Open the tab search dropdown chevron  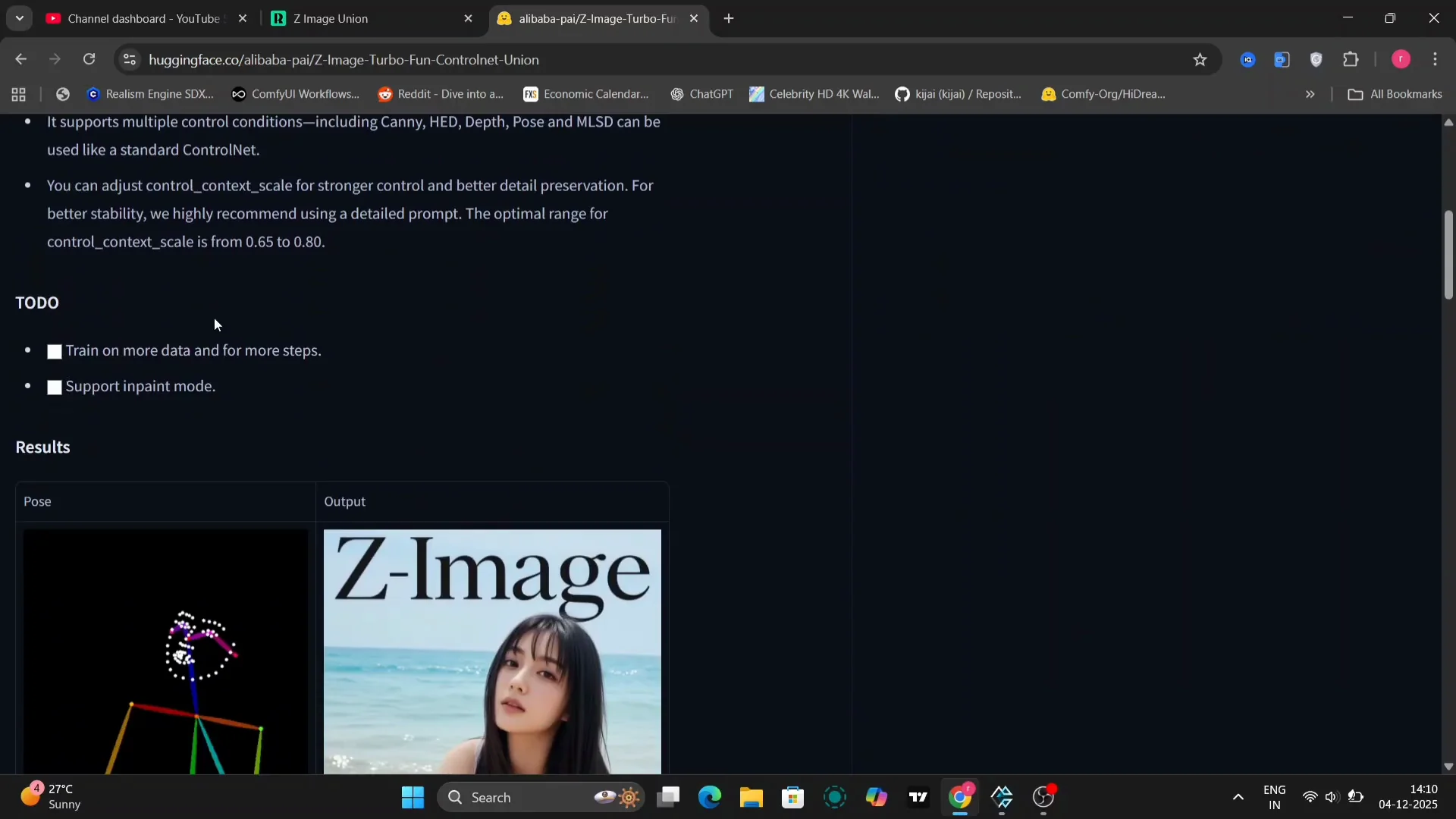19,18
